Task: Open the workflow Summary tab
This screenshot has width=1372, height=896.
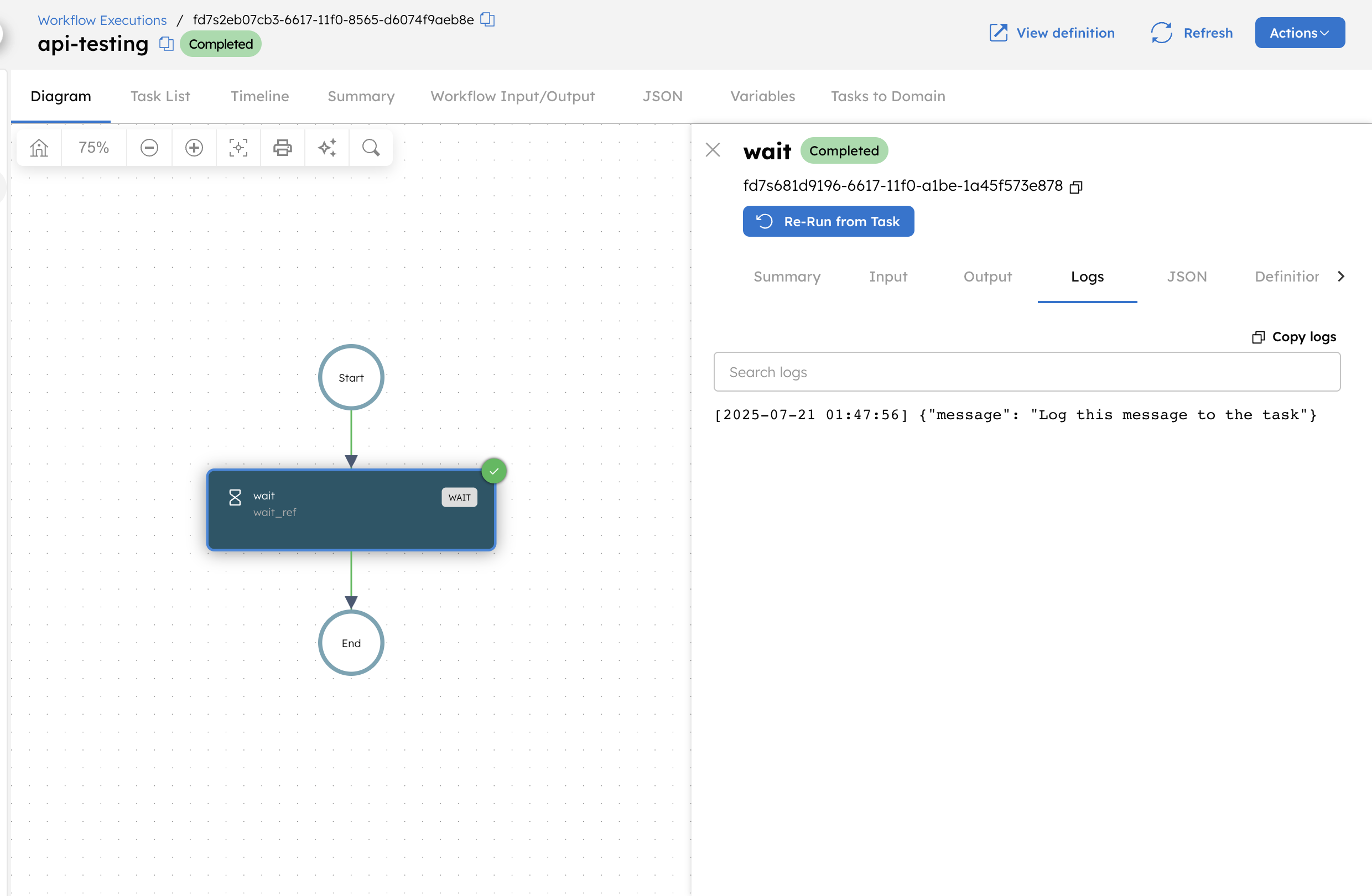Action: point(361,96)
